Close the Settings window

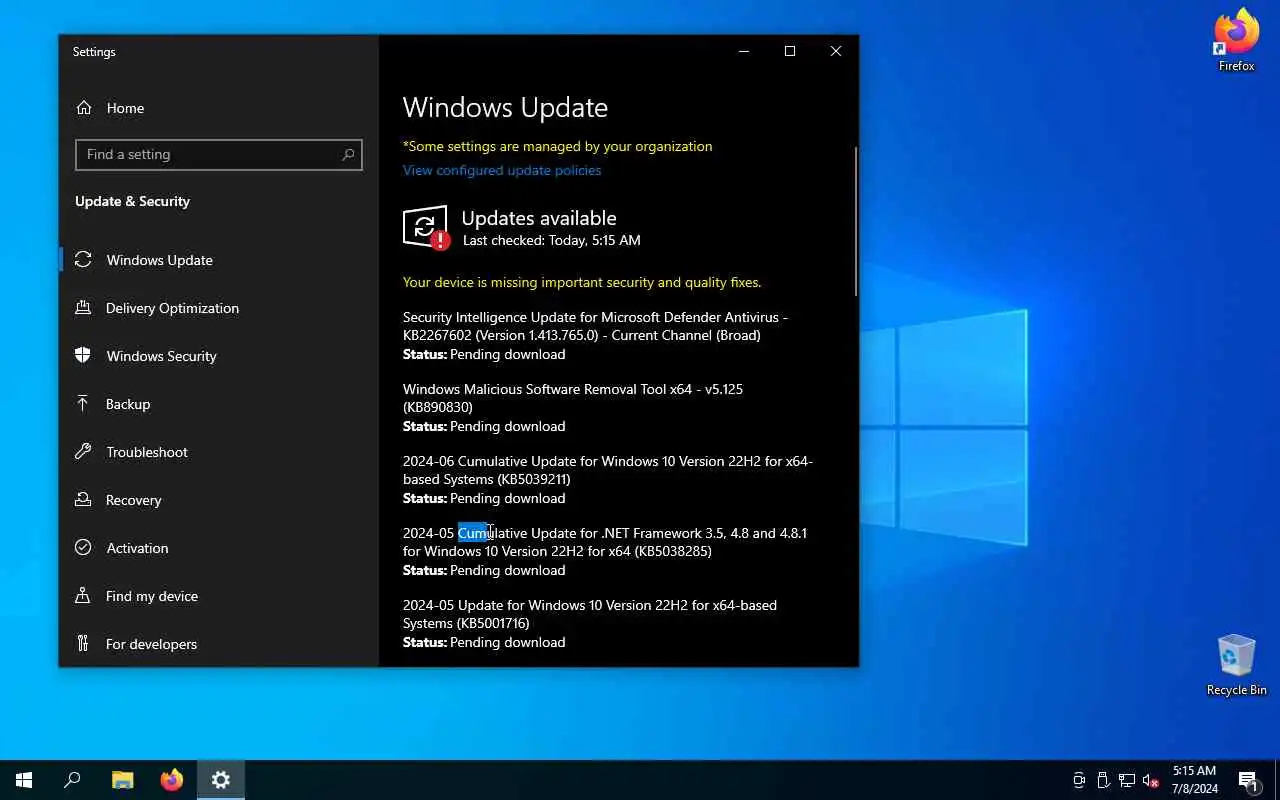836,51
